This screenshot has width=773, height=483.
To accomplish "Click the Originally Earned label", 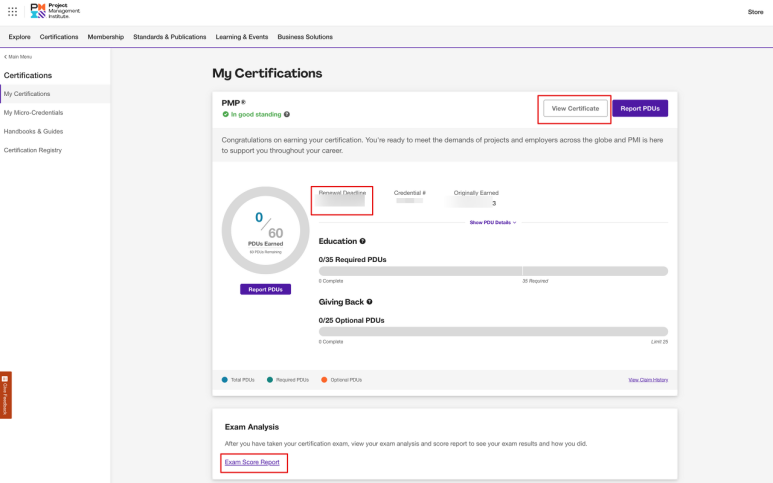I will 476,193.
